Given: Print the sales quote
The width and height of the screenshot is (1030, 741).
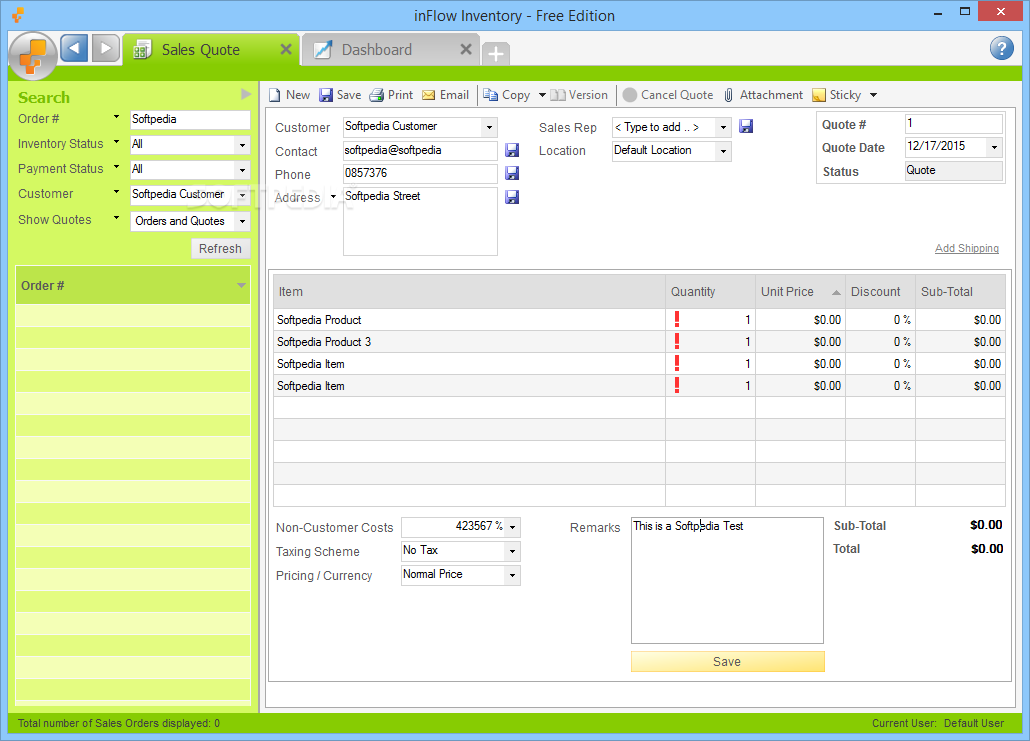Looking at the screenshot, I should point(392,95).
